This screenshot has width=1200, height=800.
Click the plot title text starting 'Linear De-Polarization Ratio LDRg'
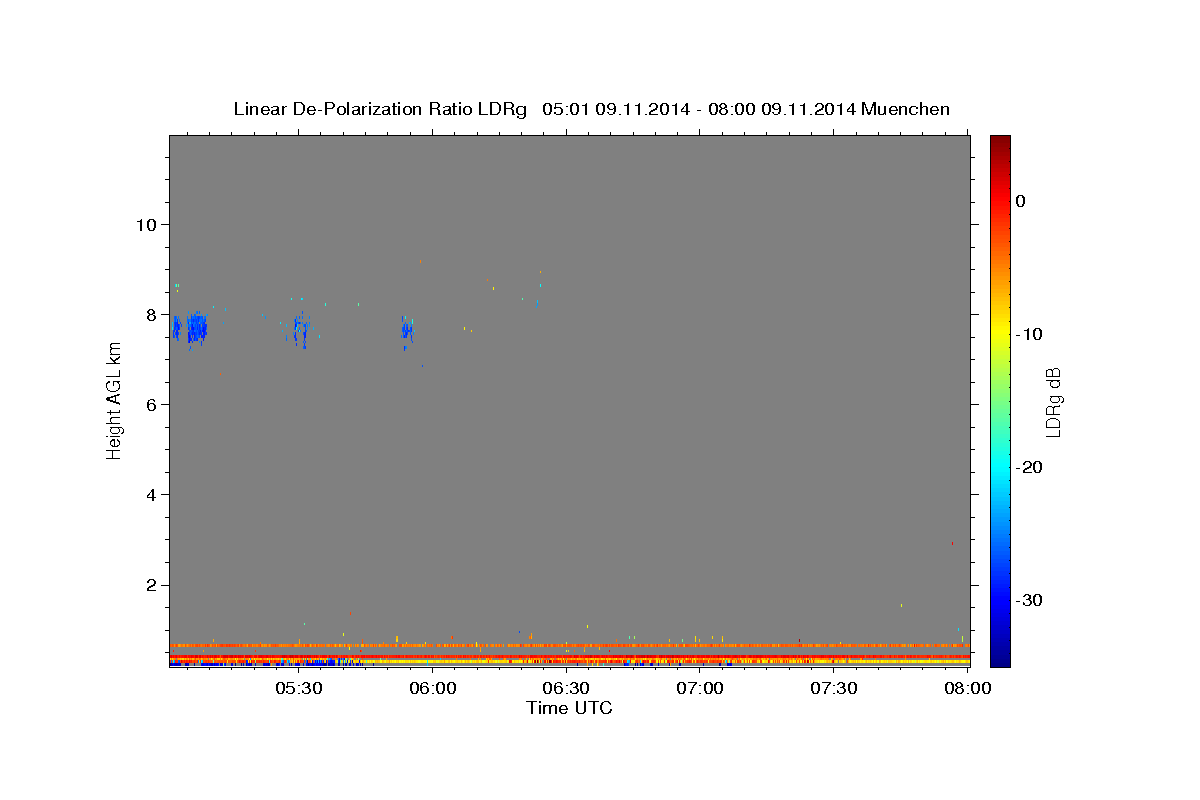591,109
